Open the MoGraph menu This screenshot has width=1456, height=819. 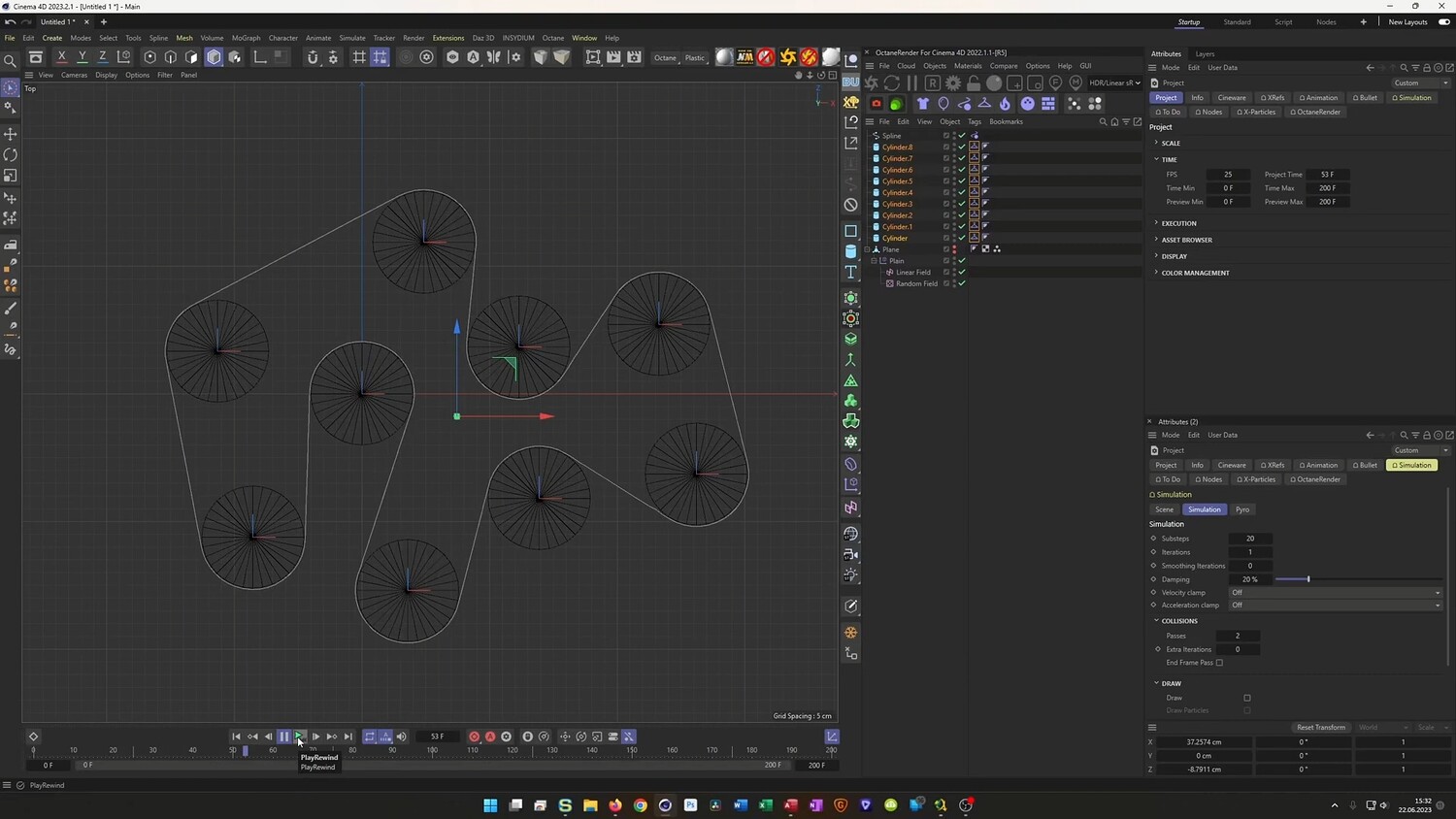pos(246,38)
